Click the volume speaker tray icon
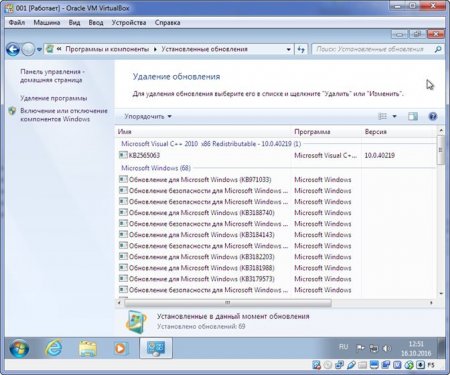The image size is (450, 375). click(386, 348)
